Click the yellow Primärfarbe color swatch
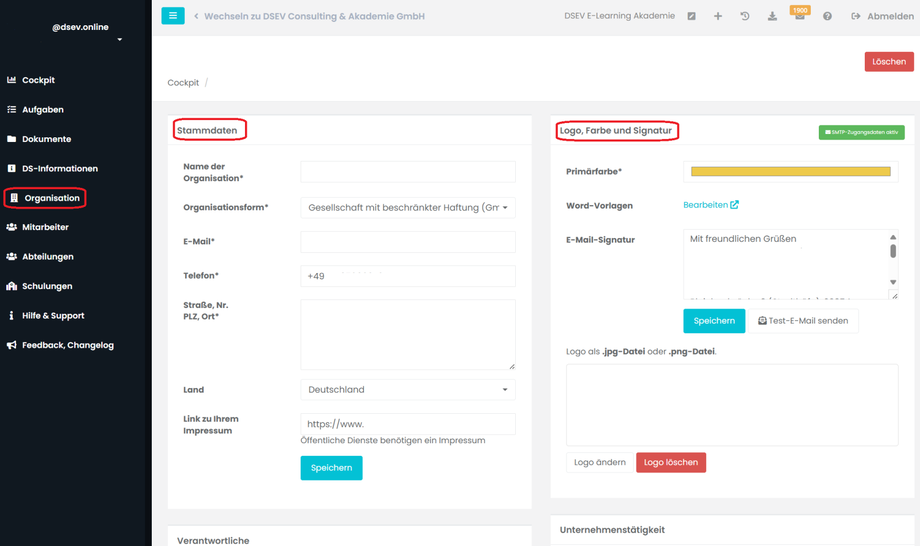The width and height of the screenshot is (920, 546). pos(790,172)
